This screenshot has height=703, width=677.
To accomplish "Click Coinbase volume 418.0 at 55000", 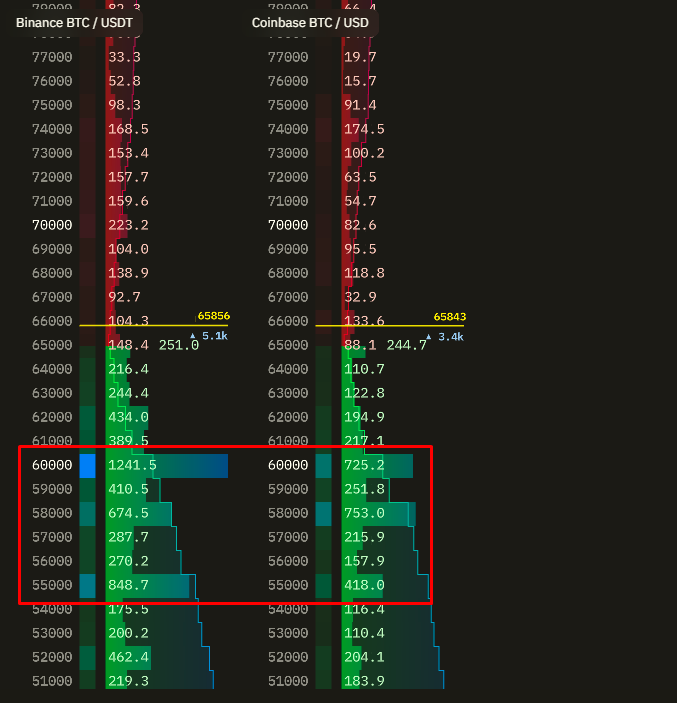I will tap(364, 585).
